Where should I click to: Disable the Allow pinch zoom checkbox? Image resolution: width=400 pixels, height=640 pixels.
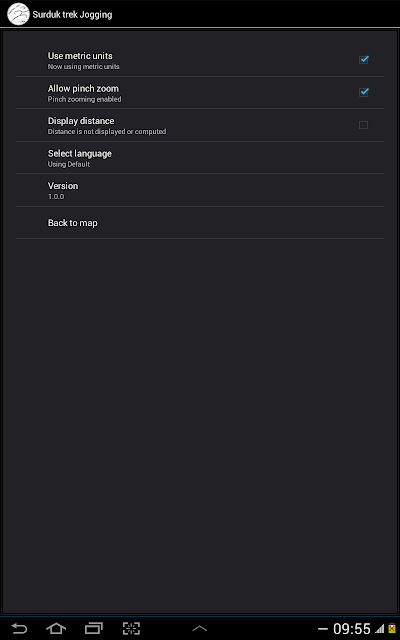[363, 92]
